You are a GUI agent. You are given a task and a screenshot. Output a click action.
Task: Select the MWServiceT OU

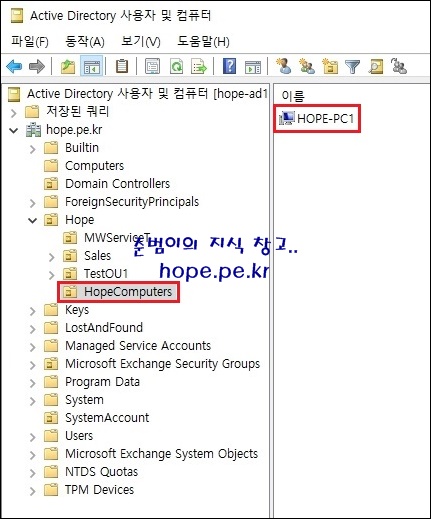[117, 238]
